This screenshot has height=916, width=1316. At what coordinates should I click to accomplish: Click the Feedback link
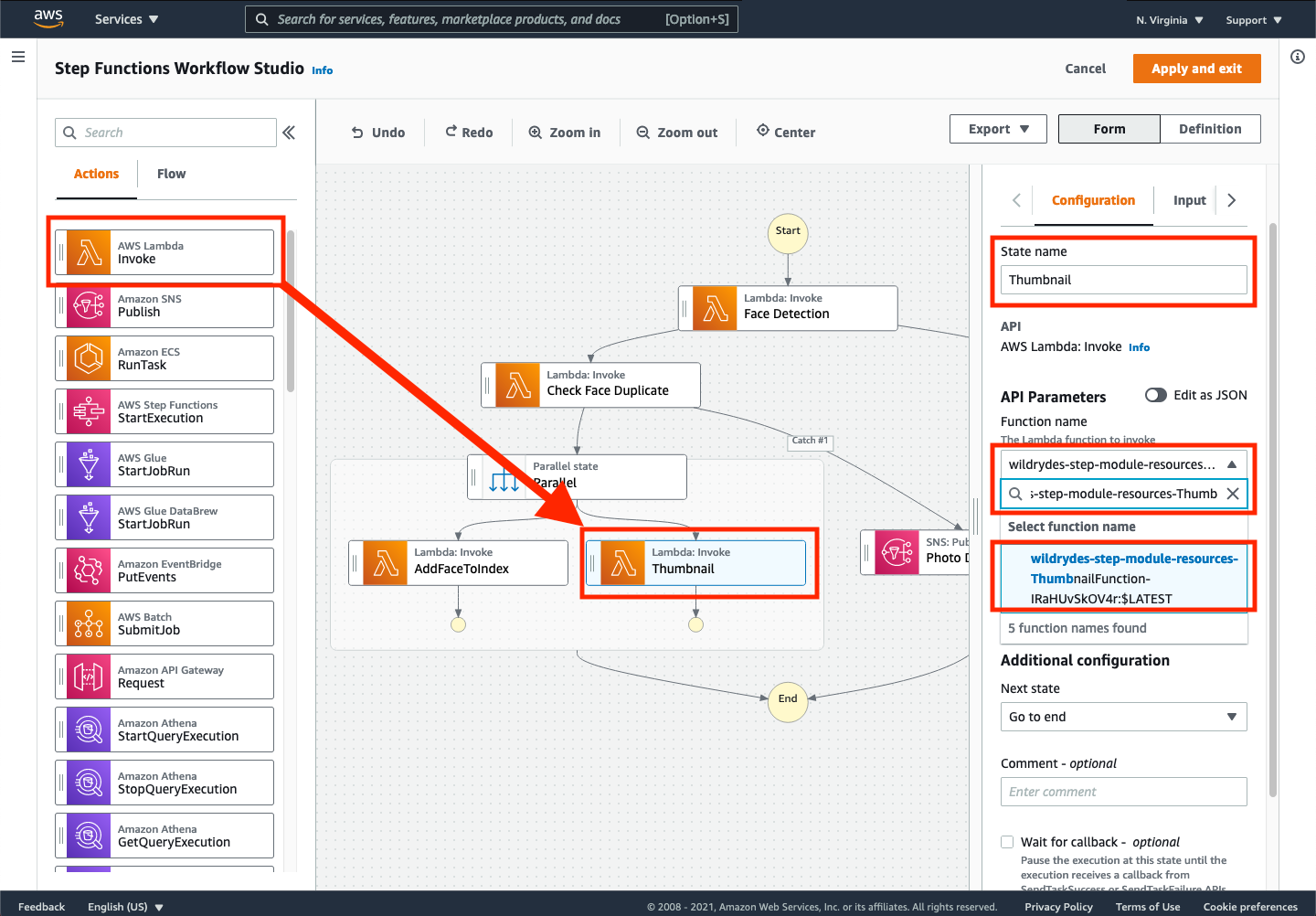[41, 907]
